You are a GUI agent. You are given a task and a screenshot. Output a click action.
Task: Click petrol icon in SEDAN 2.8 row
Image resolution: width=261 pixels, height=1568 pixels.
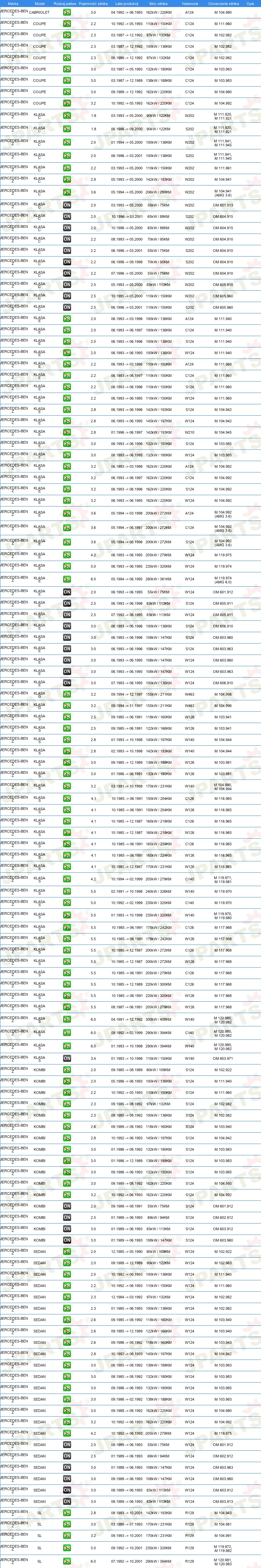pyautogui.click(x=67, y=1354)
